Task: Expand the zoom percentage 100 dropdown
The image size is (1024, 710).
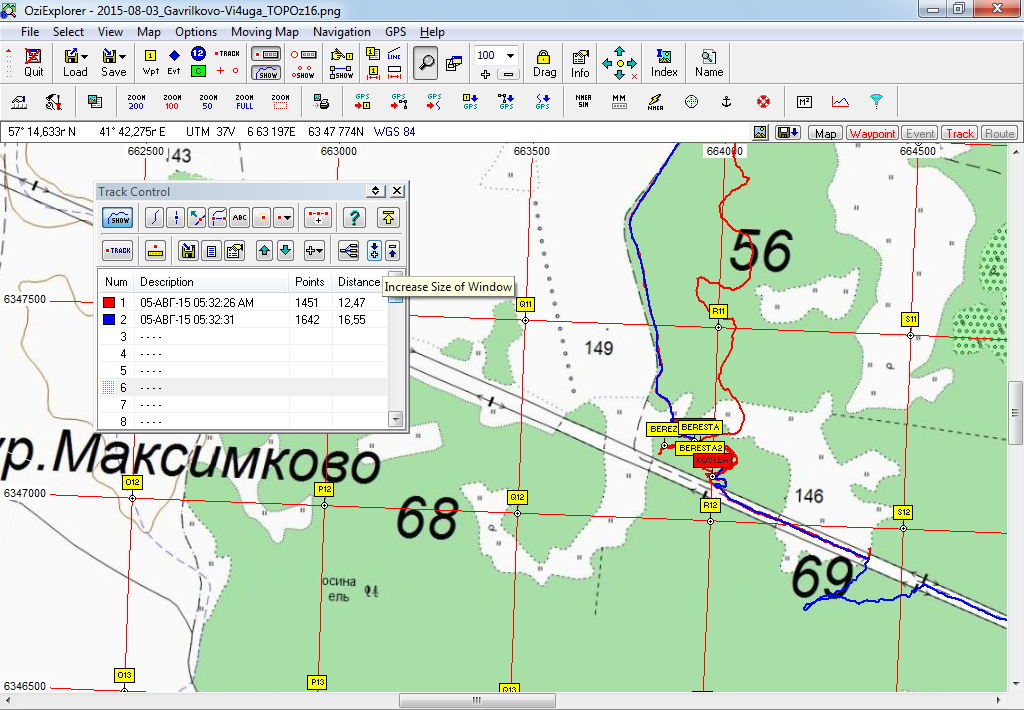Action: pyautogui.click(x=510, y=56)
